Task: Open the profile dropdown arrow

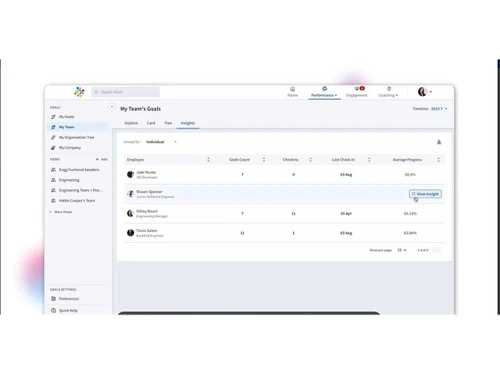Action: point(431,92)
